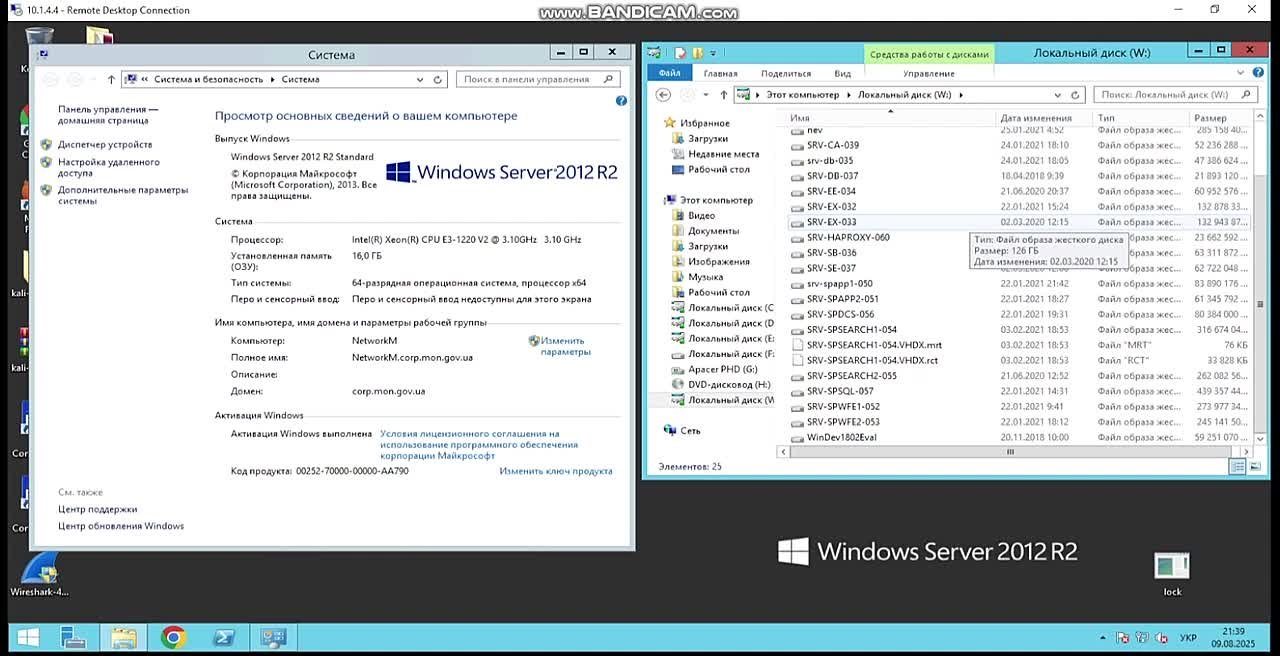The width and height of the screenshot is (1280, 656).
Task: Show hidden tray icons arrow
Action: 1104,638
